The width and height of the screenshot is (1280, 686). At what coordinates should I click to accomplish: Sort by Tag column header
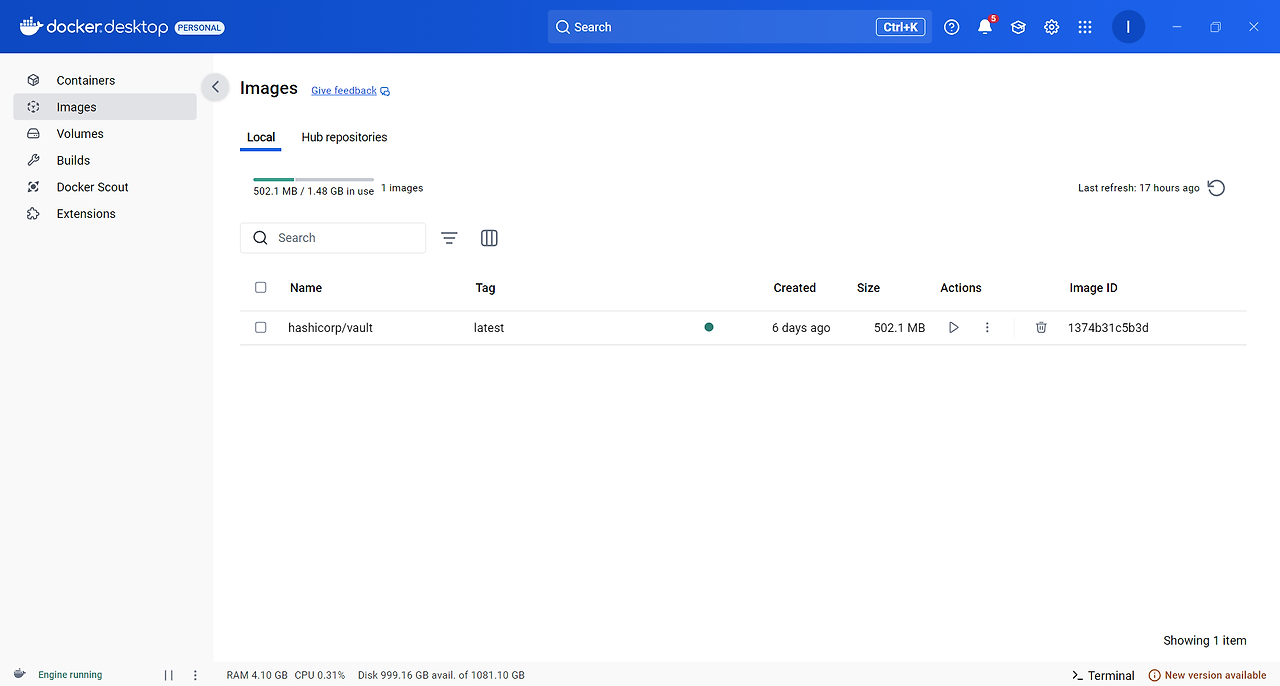(485, 288)
